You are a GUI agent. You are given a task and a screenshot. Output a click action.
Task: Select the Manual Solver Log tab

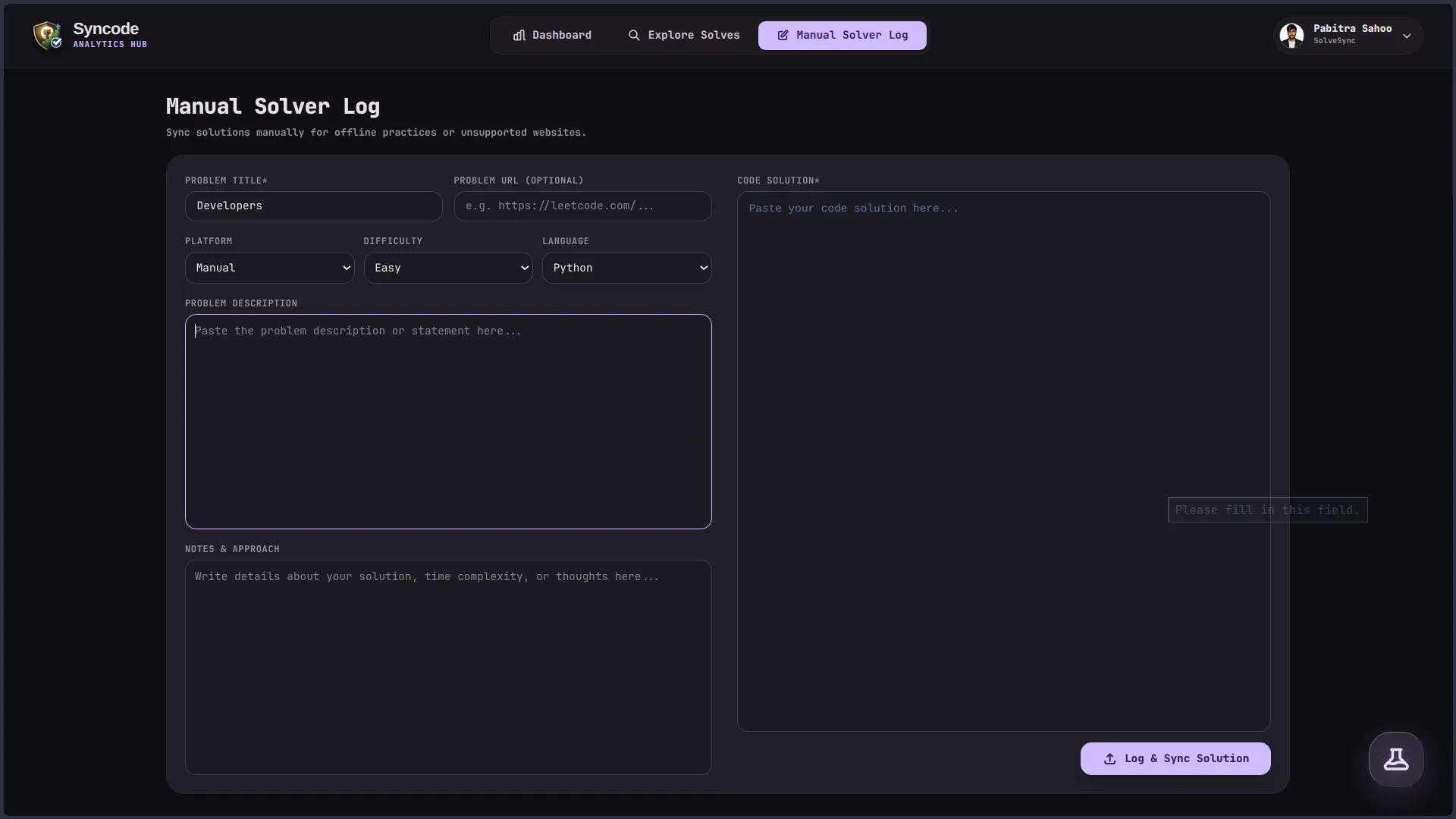(x=843, y=36)
